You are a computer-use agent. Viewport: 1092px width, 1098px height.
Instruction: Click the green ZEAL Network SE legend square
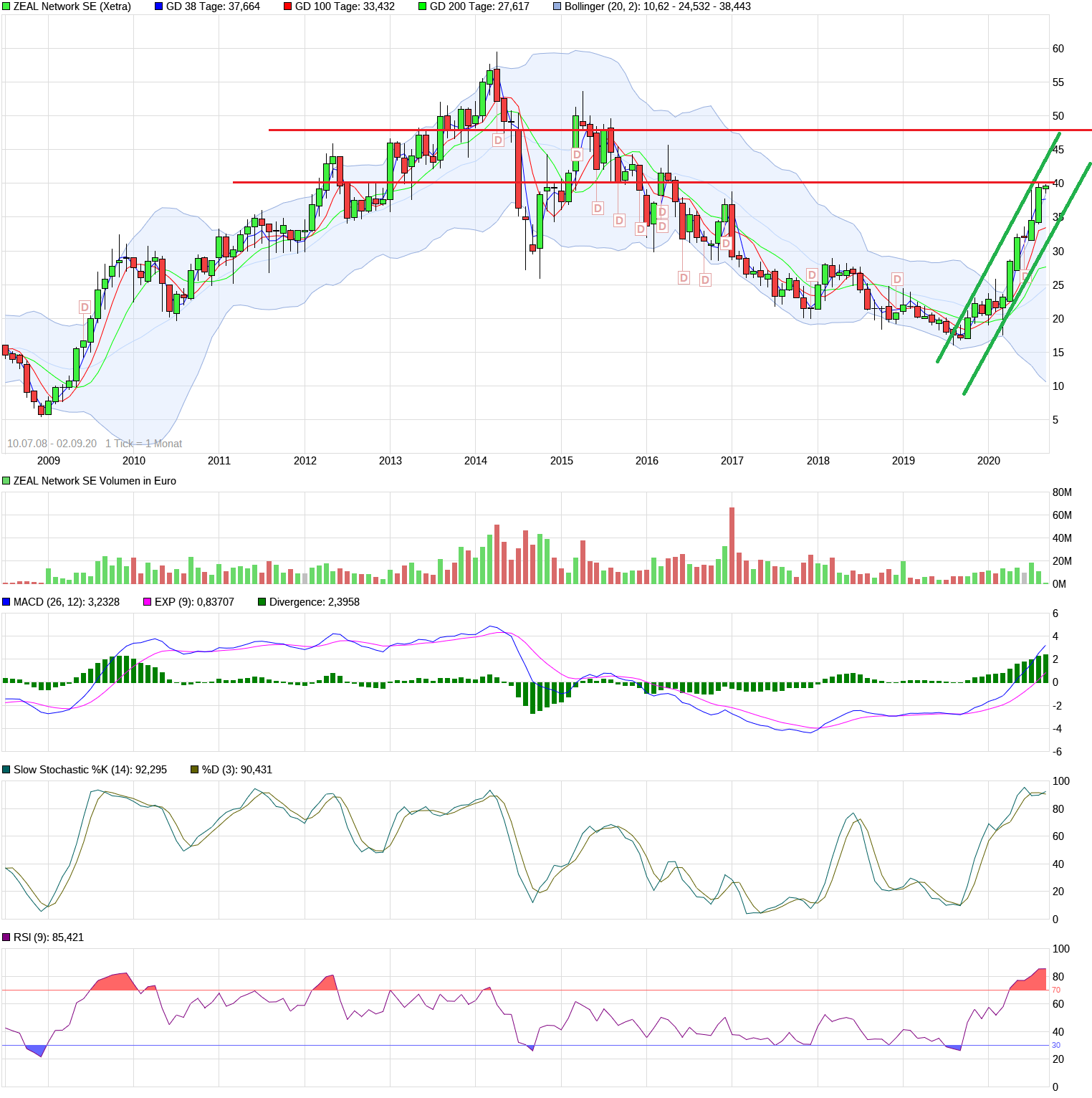point(6,6)
